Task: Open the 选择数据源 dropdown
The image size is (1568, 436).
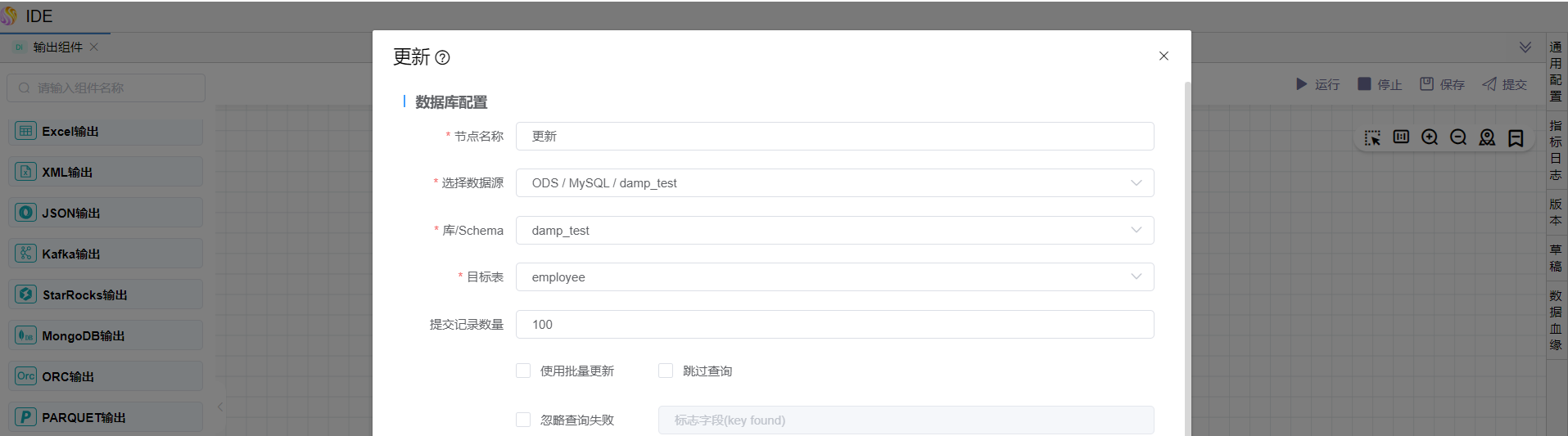Action: pyautogui.click(x=834, y=183)
